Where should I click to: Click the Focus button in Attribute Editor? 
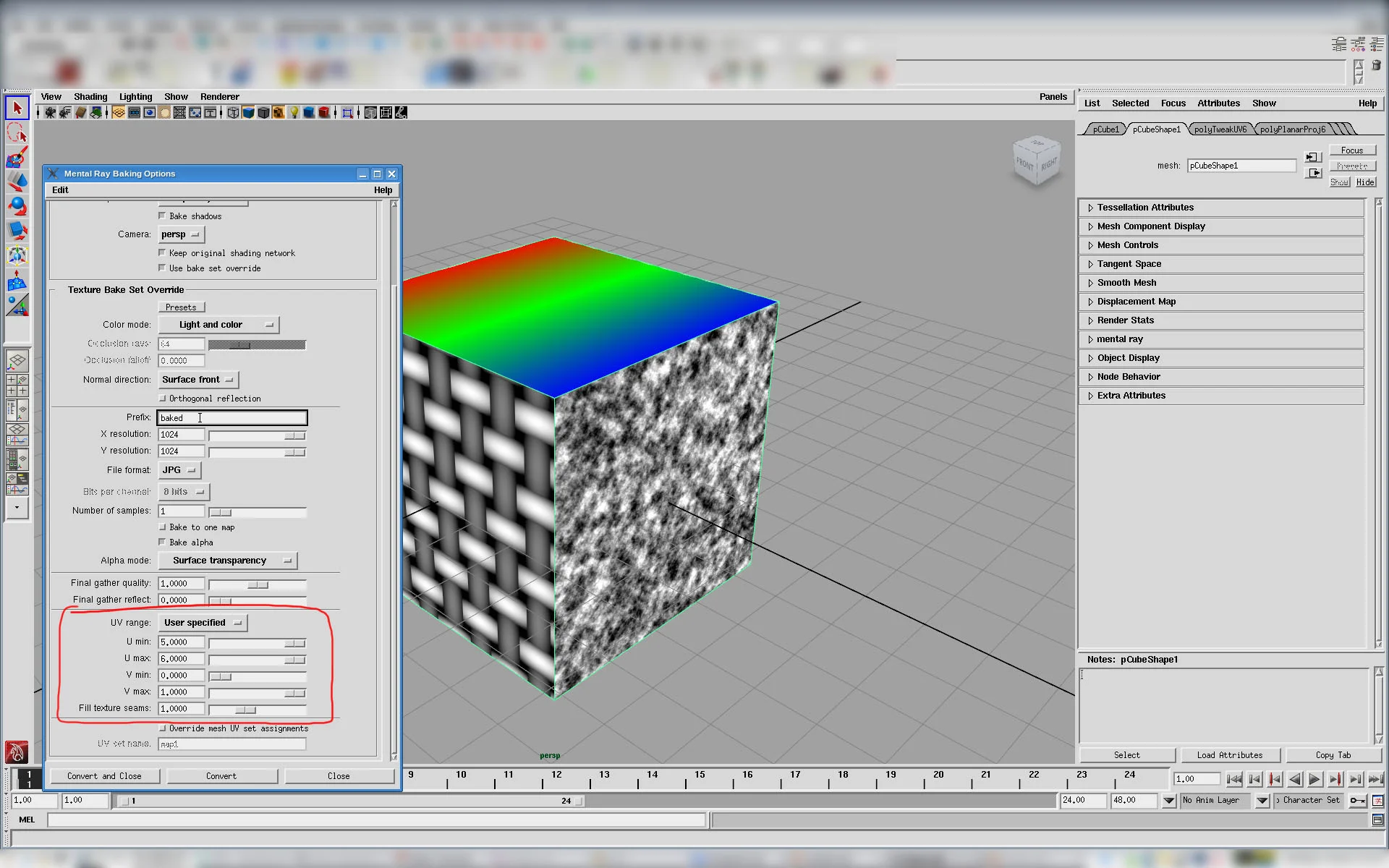pyautogui.click(x=1352, y=150)
